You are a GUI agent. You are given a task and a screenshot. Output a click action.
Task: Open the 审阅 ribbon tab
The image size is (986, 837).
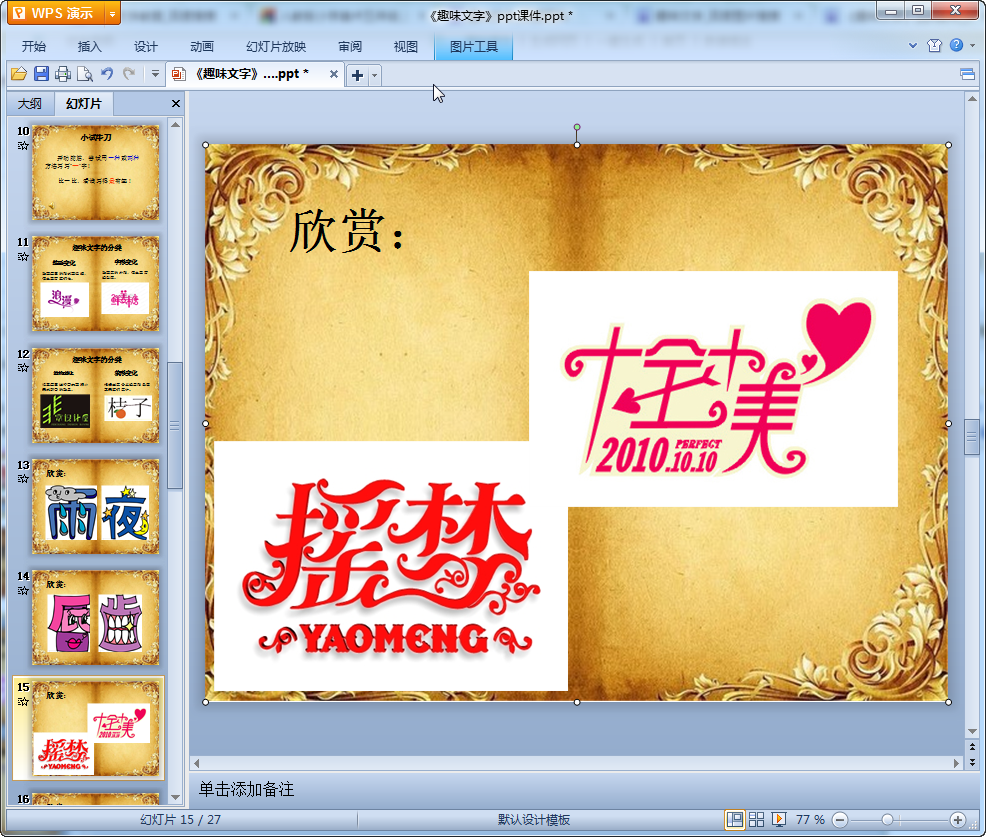350,47
